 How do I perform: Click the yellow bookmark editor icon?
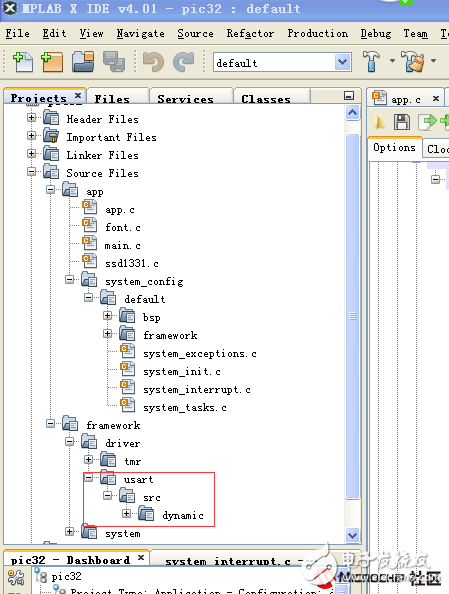[379, 122]
